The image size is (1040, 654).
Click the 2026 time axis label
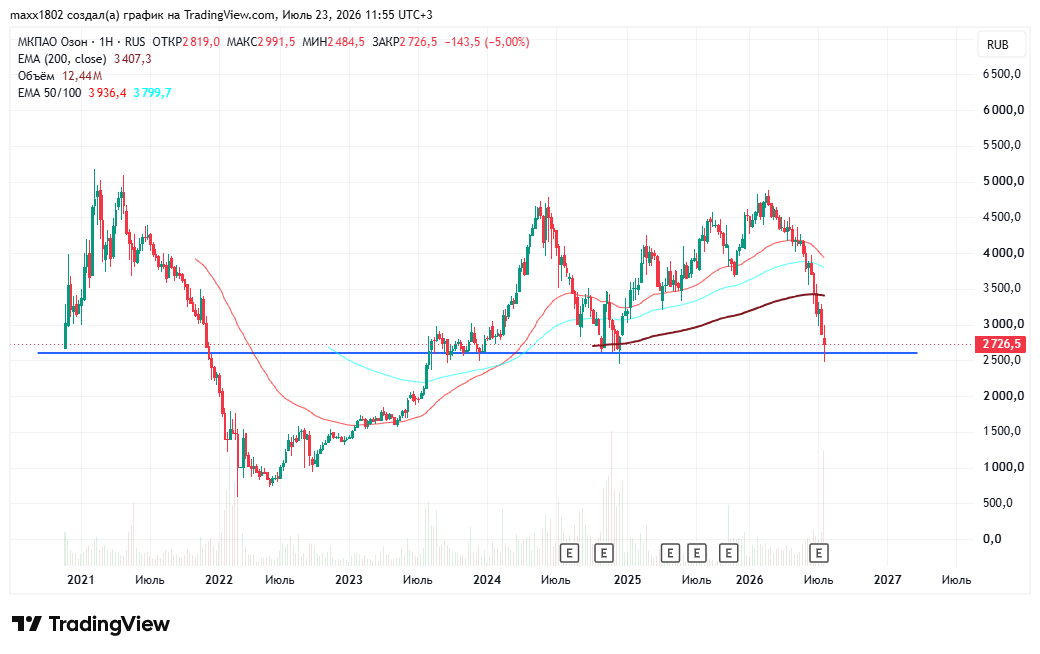pos(749,580)
